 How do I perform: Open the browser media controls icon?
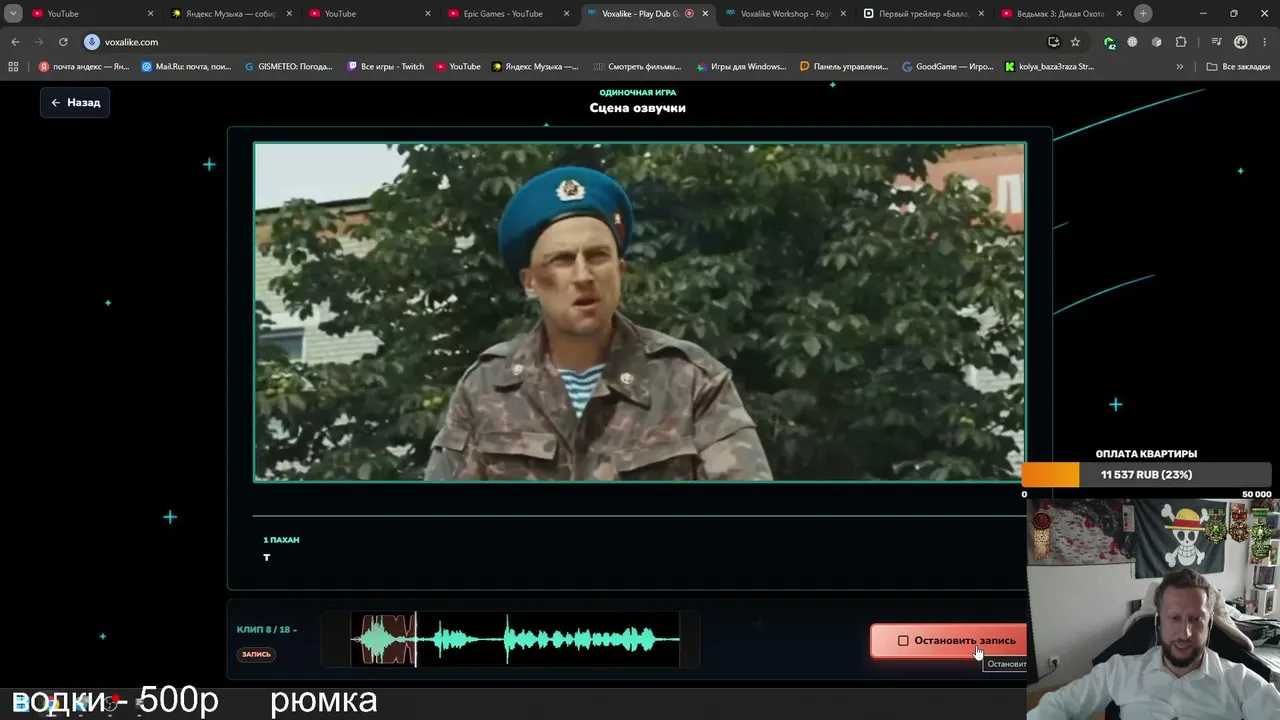pos(1216,42)
